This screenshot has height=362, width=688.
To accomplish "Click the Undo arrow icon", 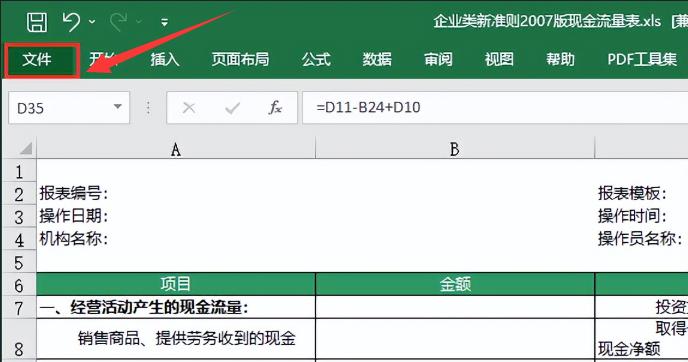I will [71, 22].
